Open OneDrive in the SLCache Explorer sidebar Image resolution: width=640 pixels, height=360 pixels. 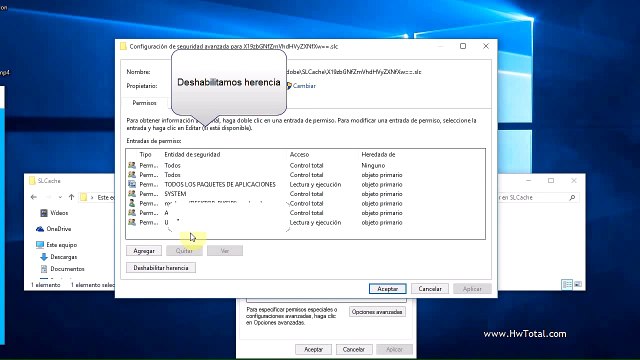[59, 229]
